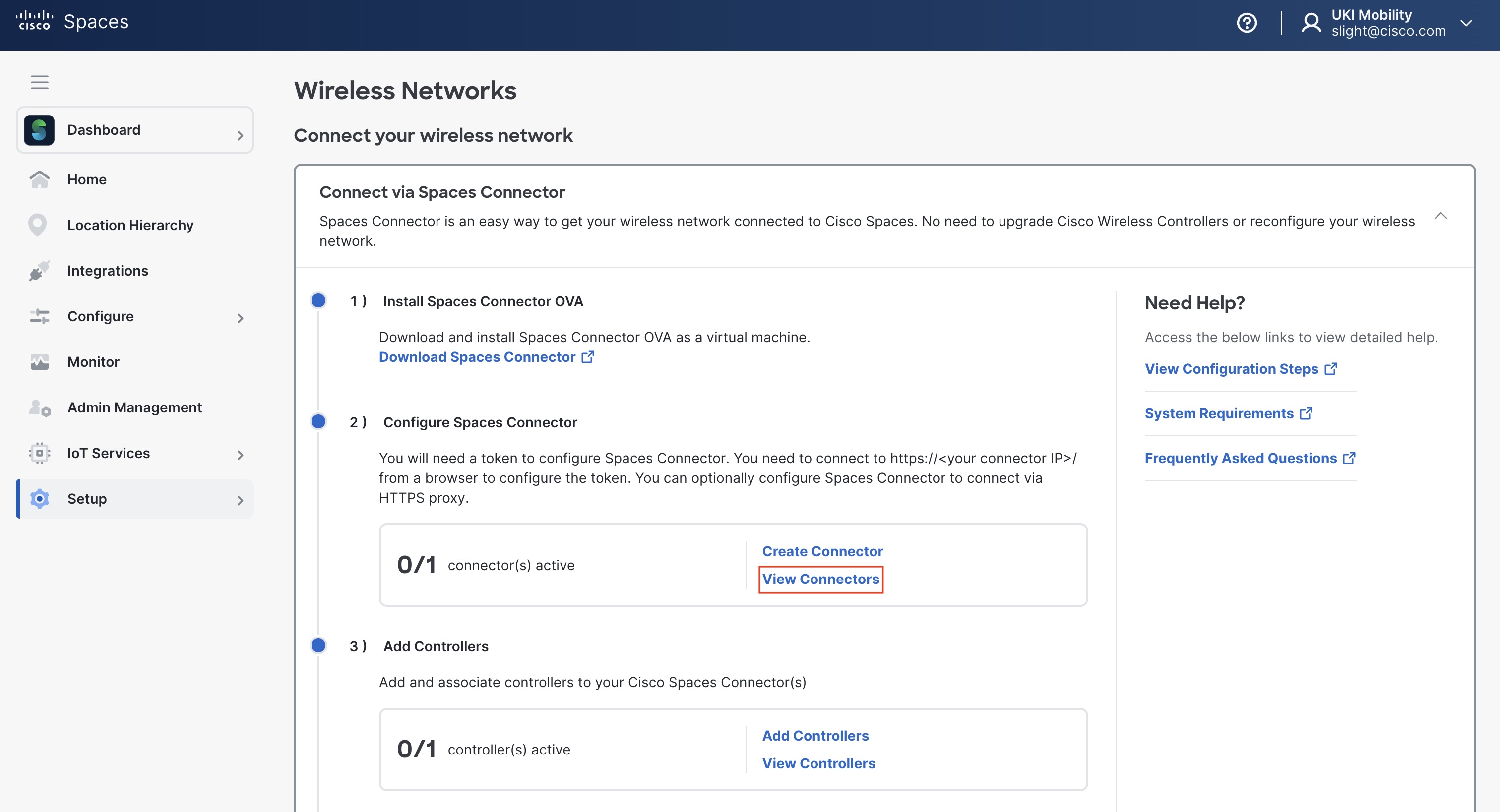This screenshot has width=1500, height=812.
Task: Click Add Controllers
Action: (815, 735)
